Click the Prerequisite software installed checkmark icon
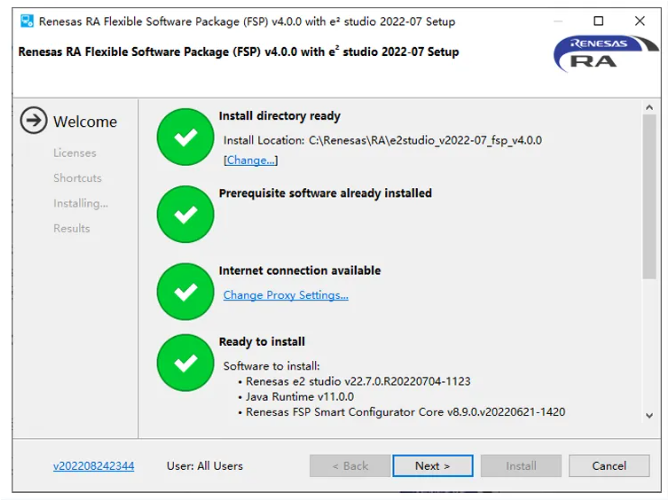Viewport: 668px width, 500px height. [x=185, y=214]
